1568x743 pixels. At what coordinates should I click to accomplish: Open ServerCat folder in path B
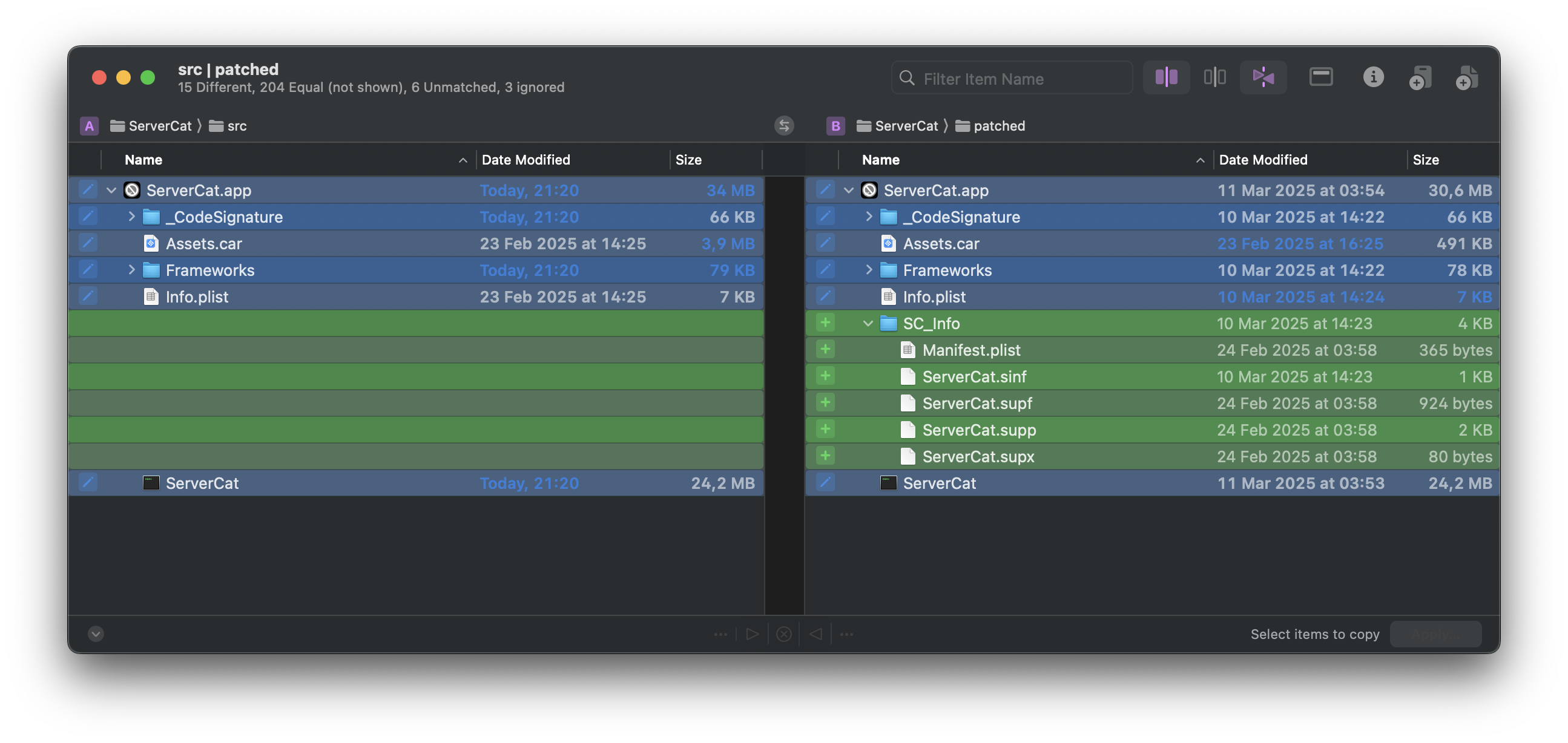click(897, 125)
